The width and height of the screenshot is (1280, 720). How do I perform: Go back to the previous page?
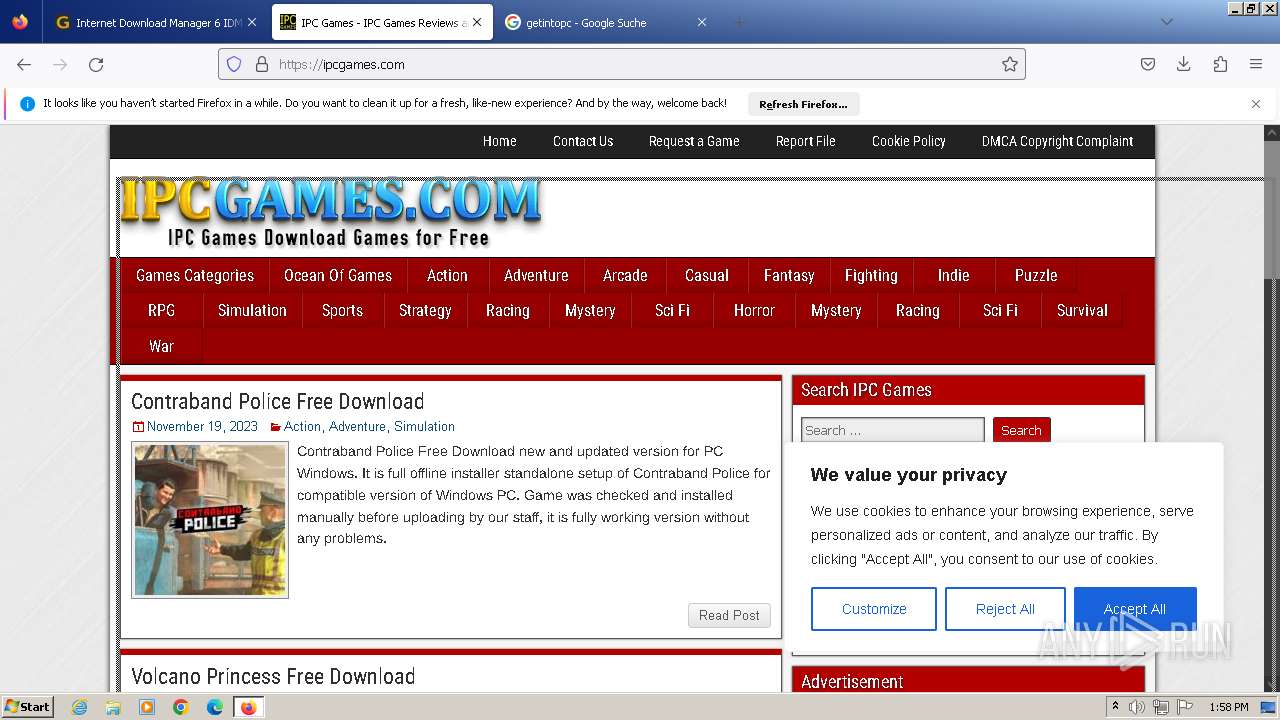pos(24,64)
